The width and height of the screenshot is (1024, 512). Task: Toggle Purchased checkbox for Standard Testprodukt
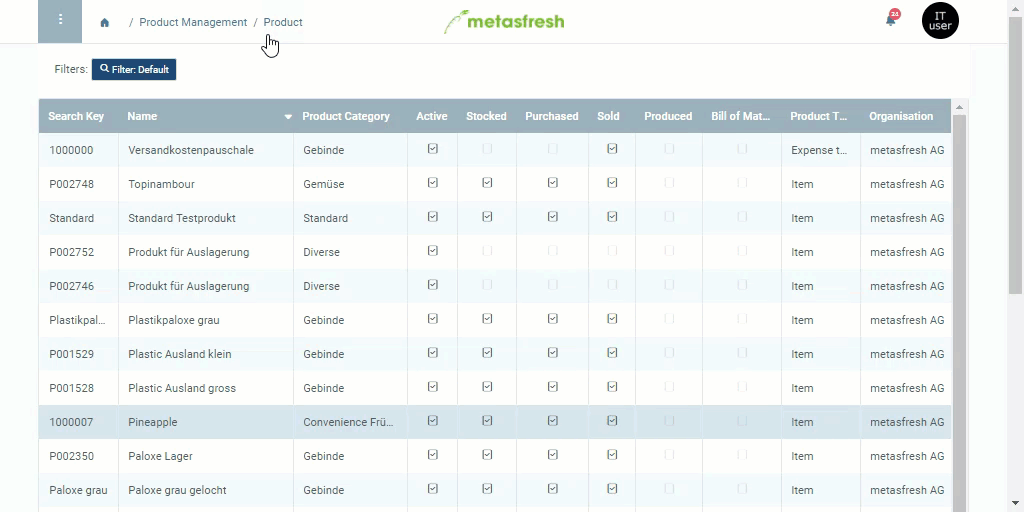(x=552, y=217)
